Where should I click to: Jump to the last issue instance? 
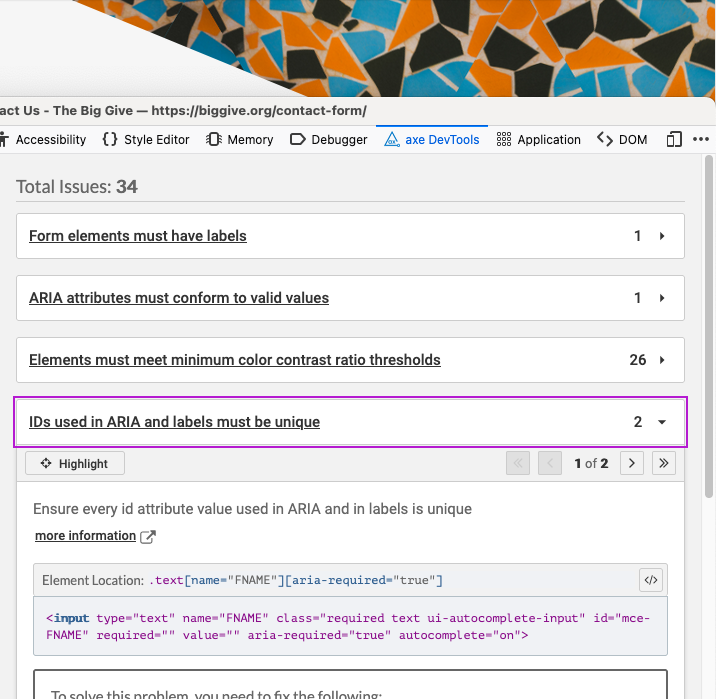coord(664,463)
